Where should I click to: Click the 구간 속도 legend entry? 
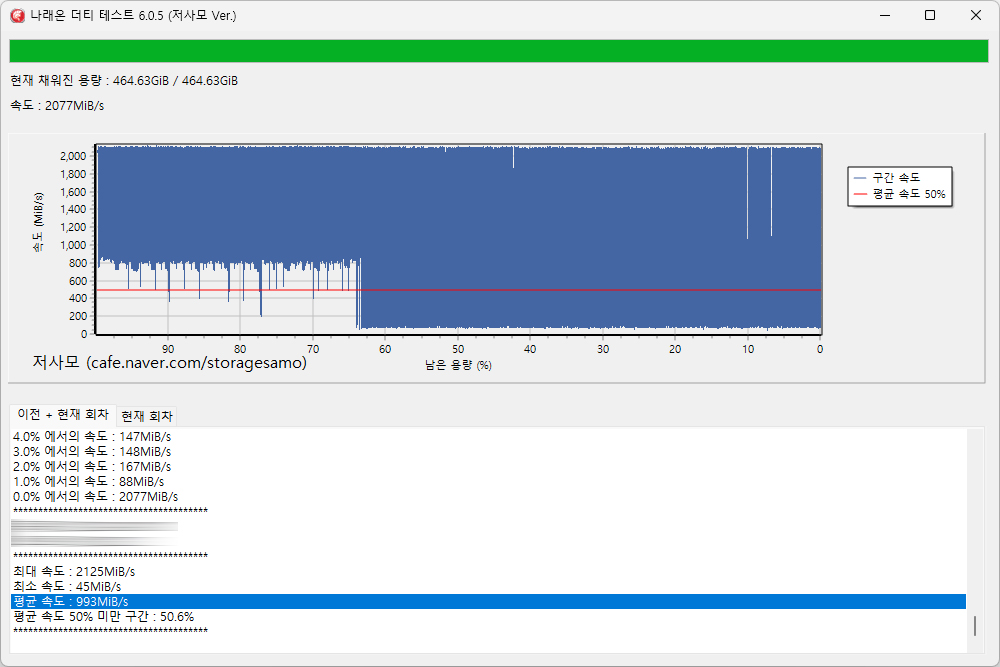pos(887,177)
